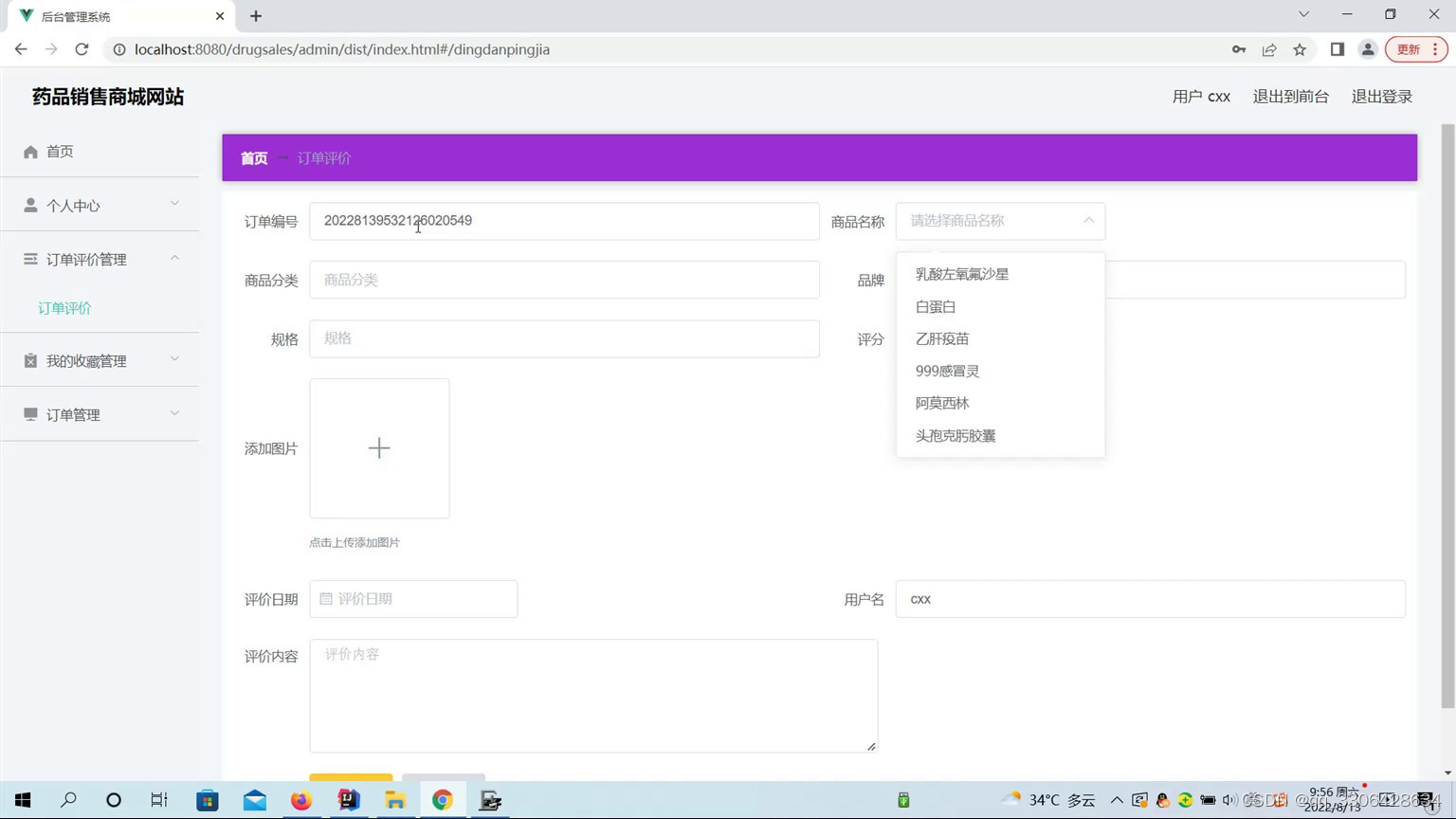1456x819 pixels.
Task: Open Firefox from the taskbar
Action: [x=301, y=800]
